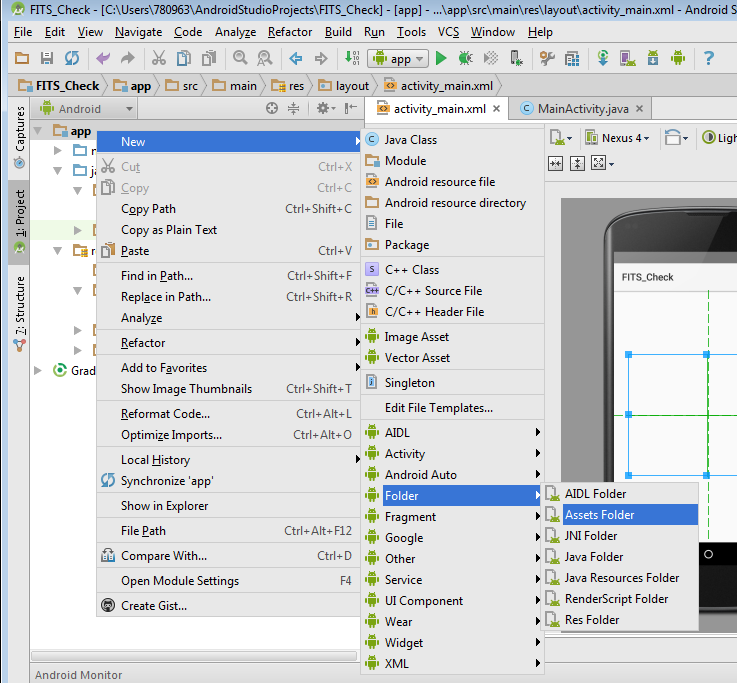Click the layout breadcrumb in navigation bar
Screen dimensions: 737x683
click(344, 86)
